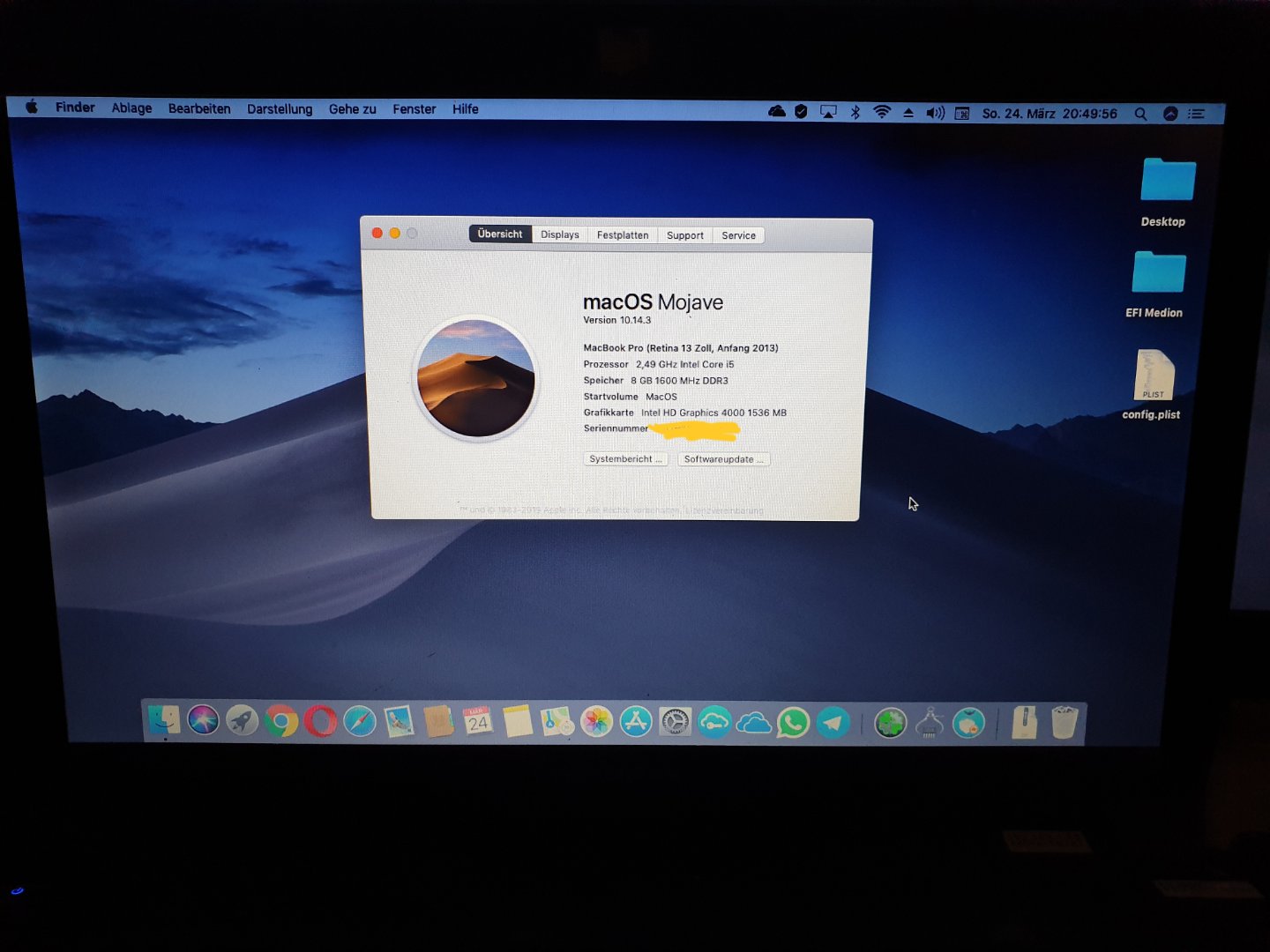Viewport: 1270px width, 952px height.
Task: Click the Startvolume MacOS line
Action: pos(631,397)
